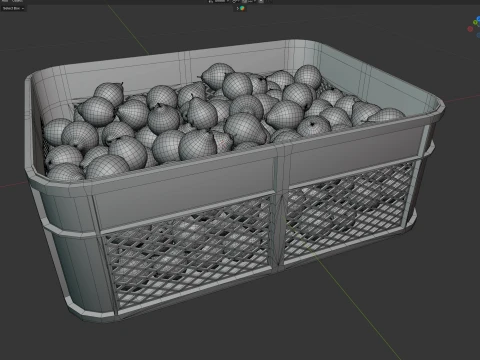
Task: Click the green Y axis on the navigation gizmo
Action: 476,22
